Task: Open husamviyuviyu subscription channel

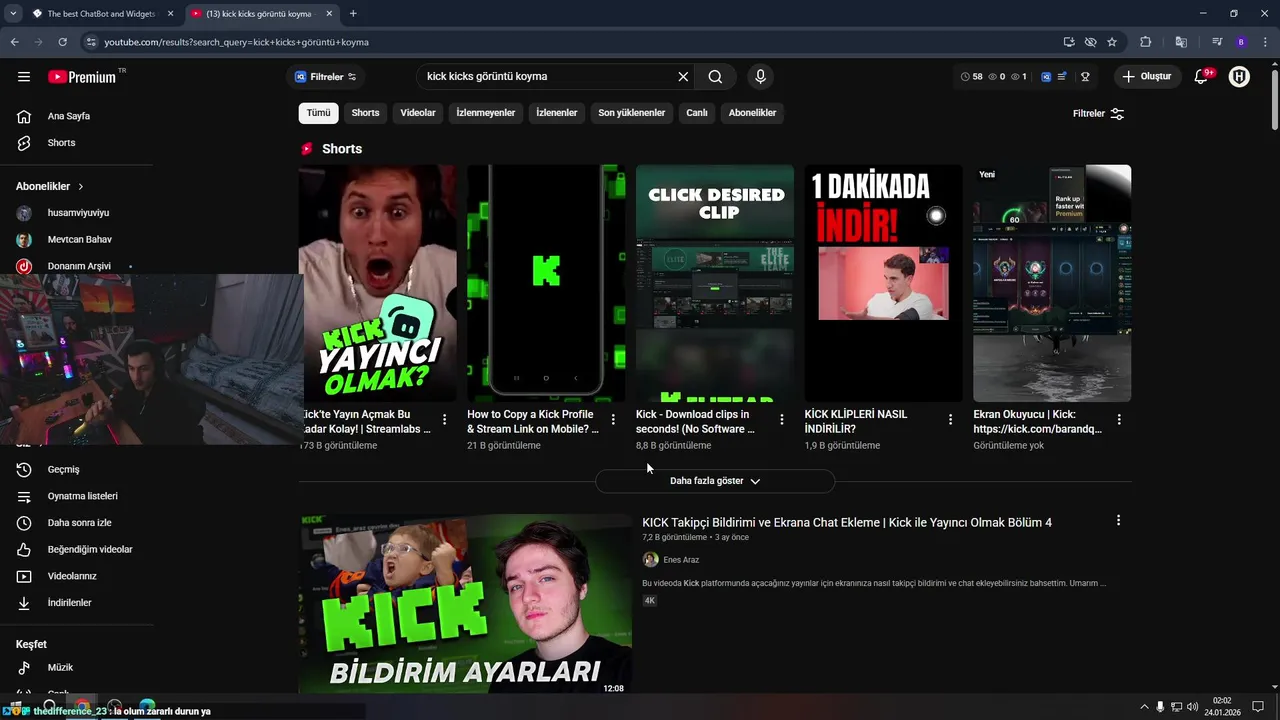Action: [x=77, y=213]
